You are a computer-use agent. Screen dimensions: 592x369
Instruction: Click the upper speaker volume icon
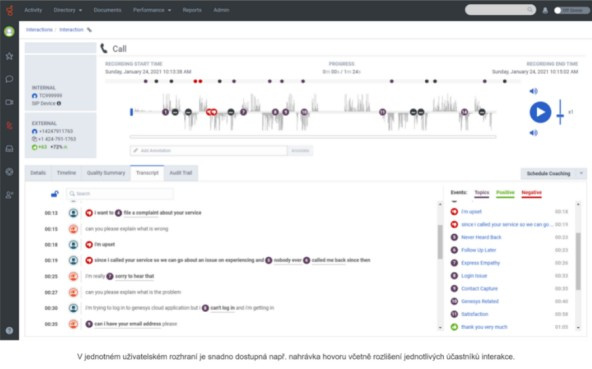pyautogui.click(x=533, y=91)
